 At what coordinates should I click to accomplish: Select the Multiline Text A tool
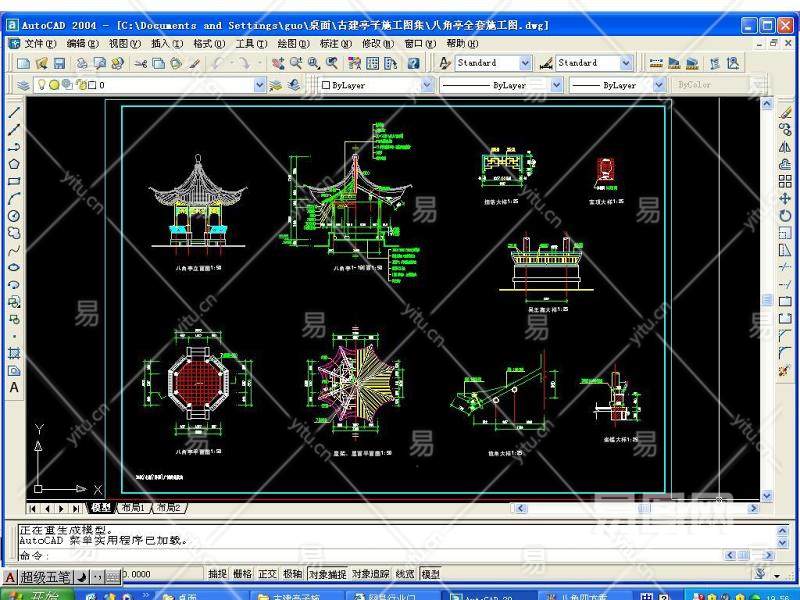(14, 388)
